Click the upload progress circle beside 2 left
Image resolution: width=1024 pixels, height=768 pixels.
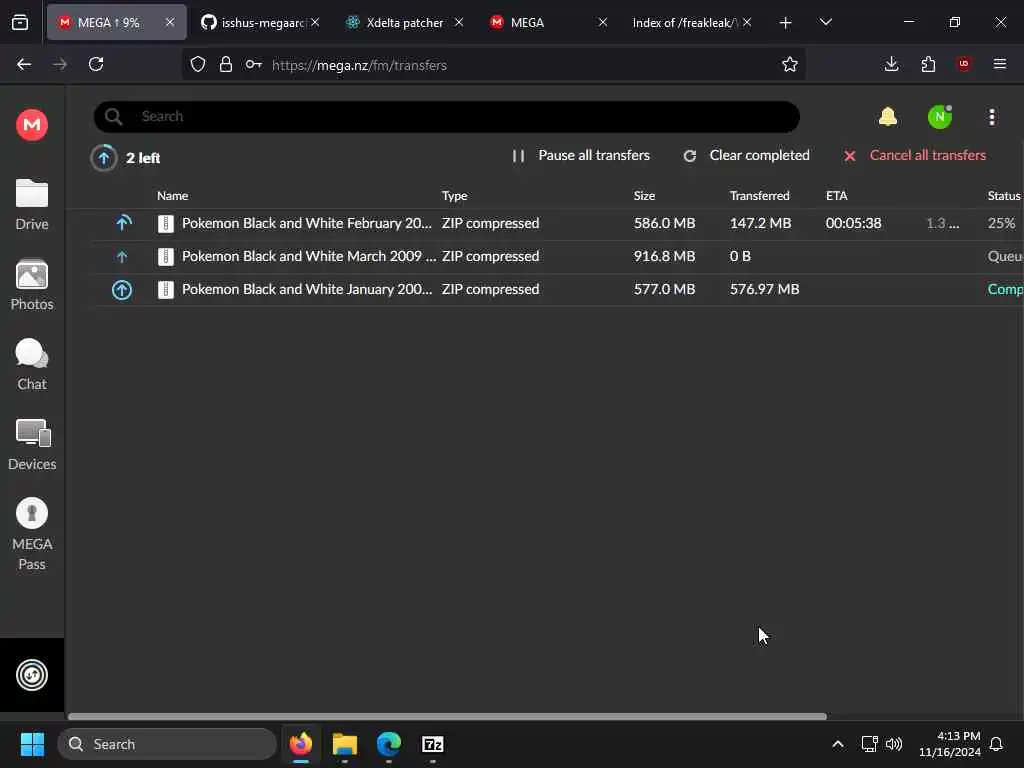[x=103, y=157]
